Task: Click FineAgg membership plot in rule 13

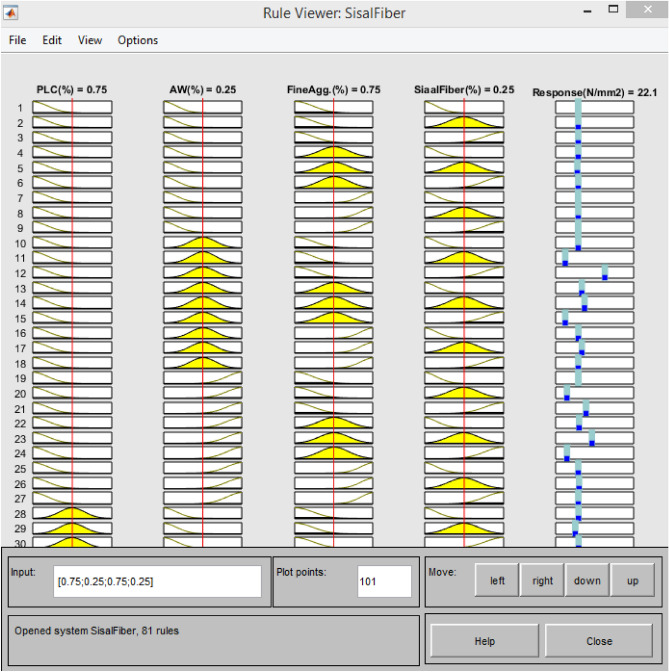Action: [x=333, y=287]
